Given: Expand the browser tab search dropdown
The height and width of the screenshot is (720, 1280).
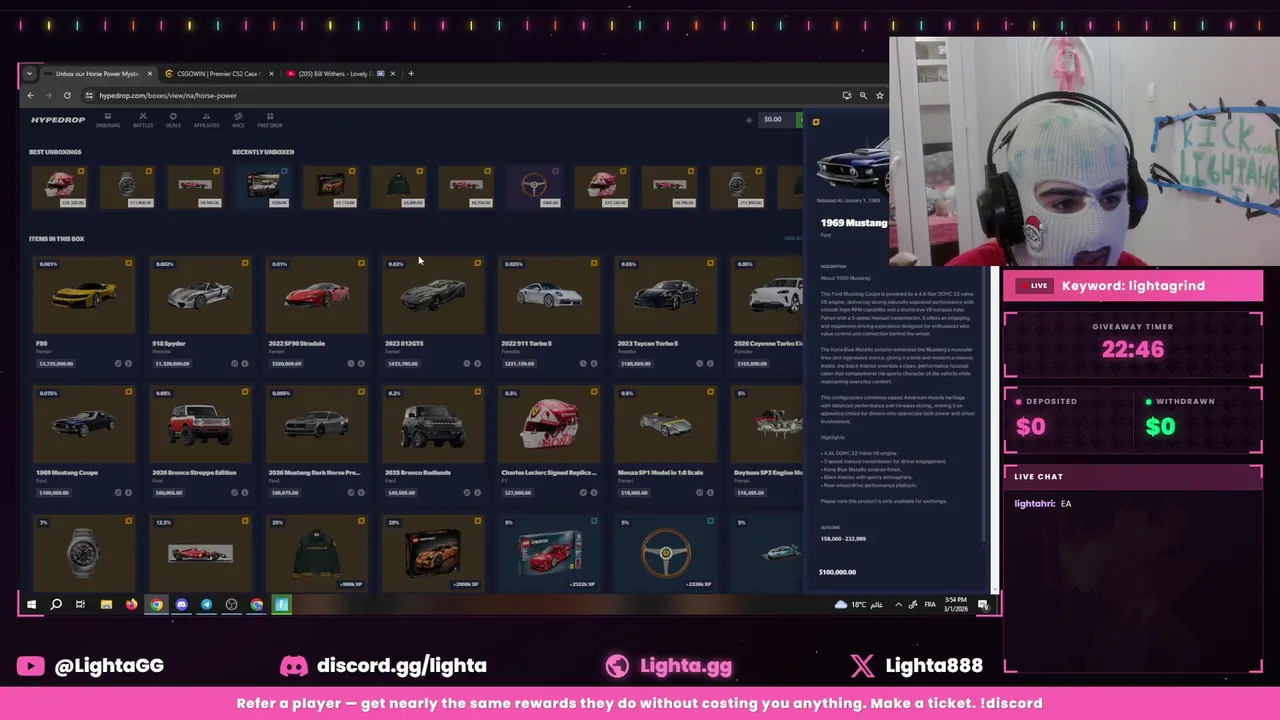Looking at the screenshot, I should click(29, 73).
